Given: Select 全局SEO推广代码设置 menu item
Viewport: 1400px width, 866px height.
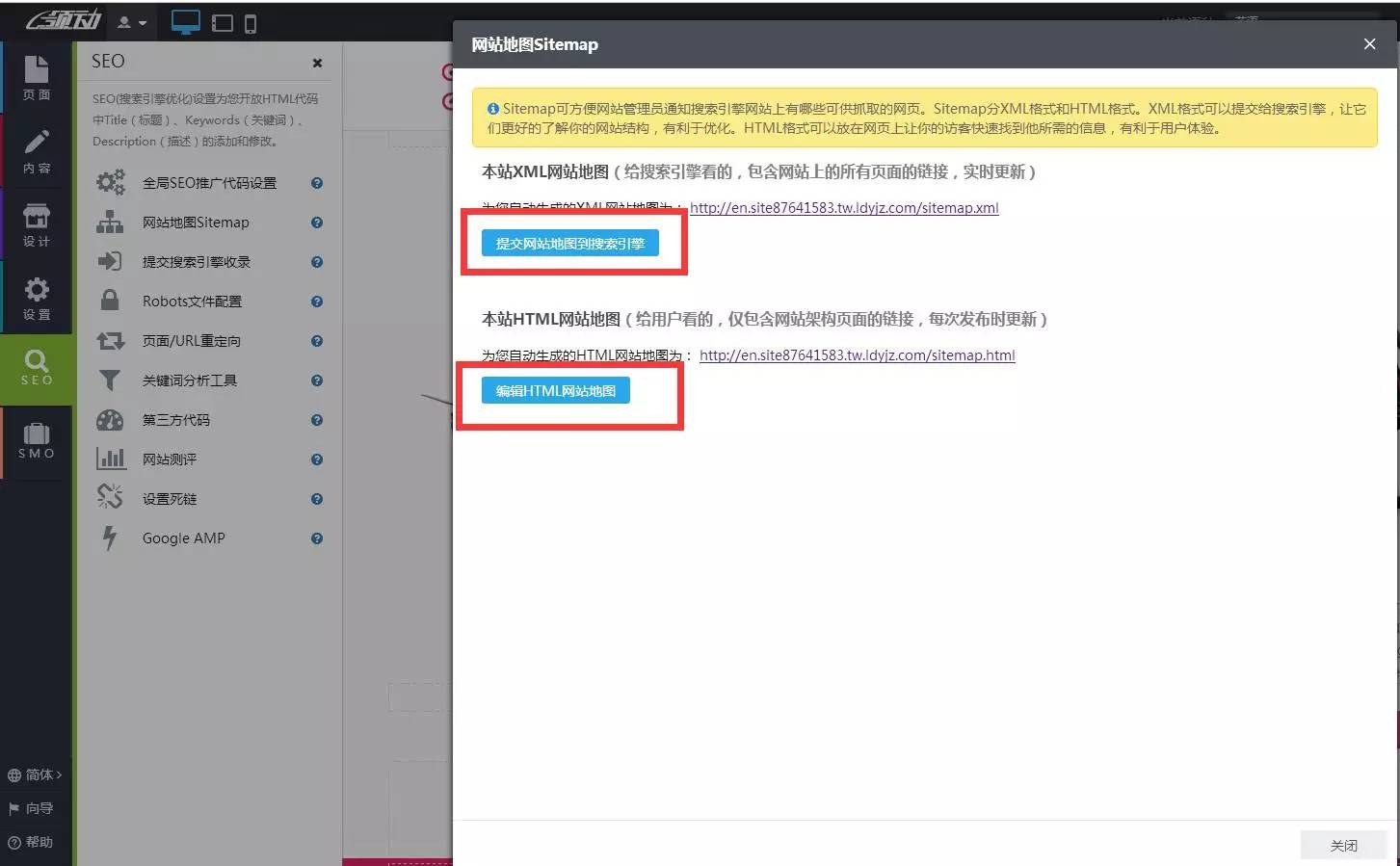Looking at the screenshot, I should pos(209,183).
